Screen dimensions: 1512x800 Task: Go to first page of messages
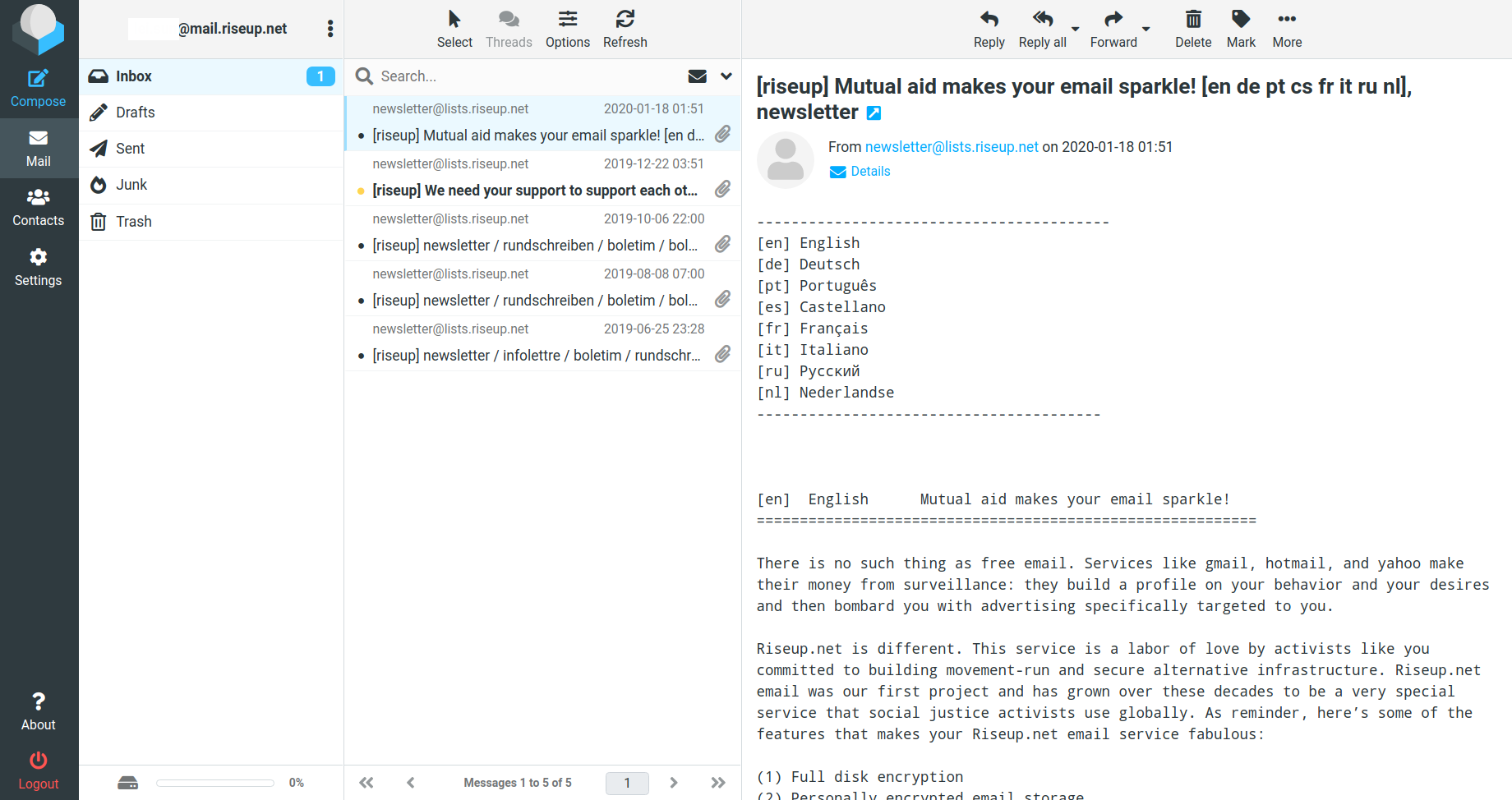pos(366,783)
